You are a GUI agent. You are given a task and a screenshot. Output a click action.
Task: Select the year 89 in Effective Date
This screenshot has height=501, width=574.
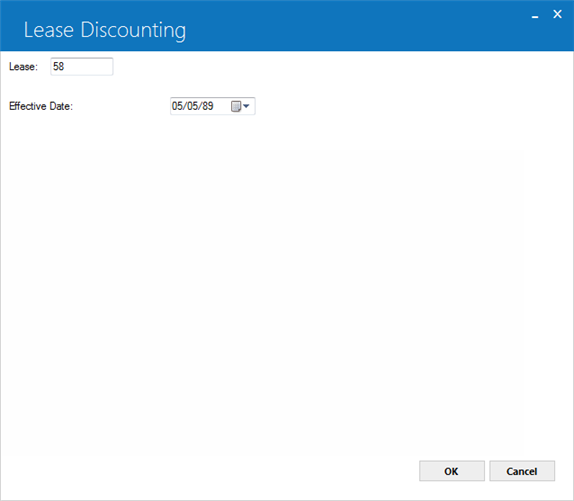[x=208, y=106]
